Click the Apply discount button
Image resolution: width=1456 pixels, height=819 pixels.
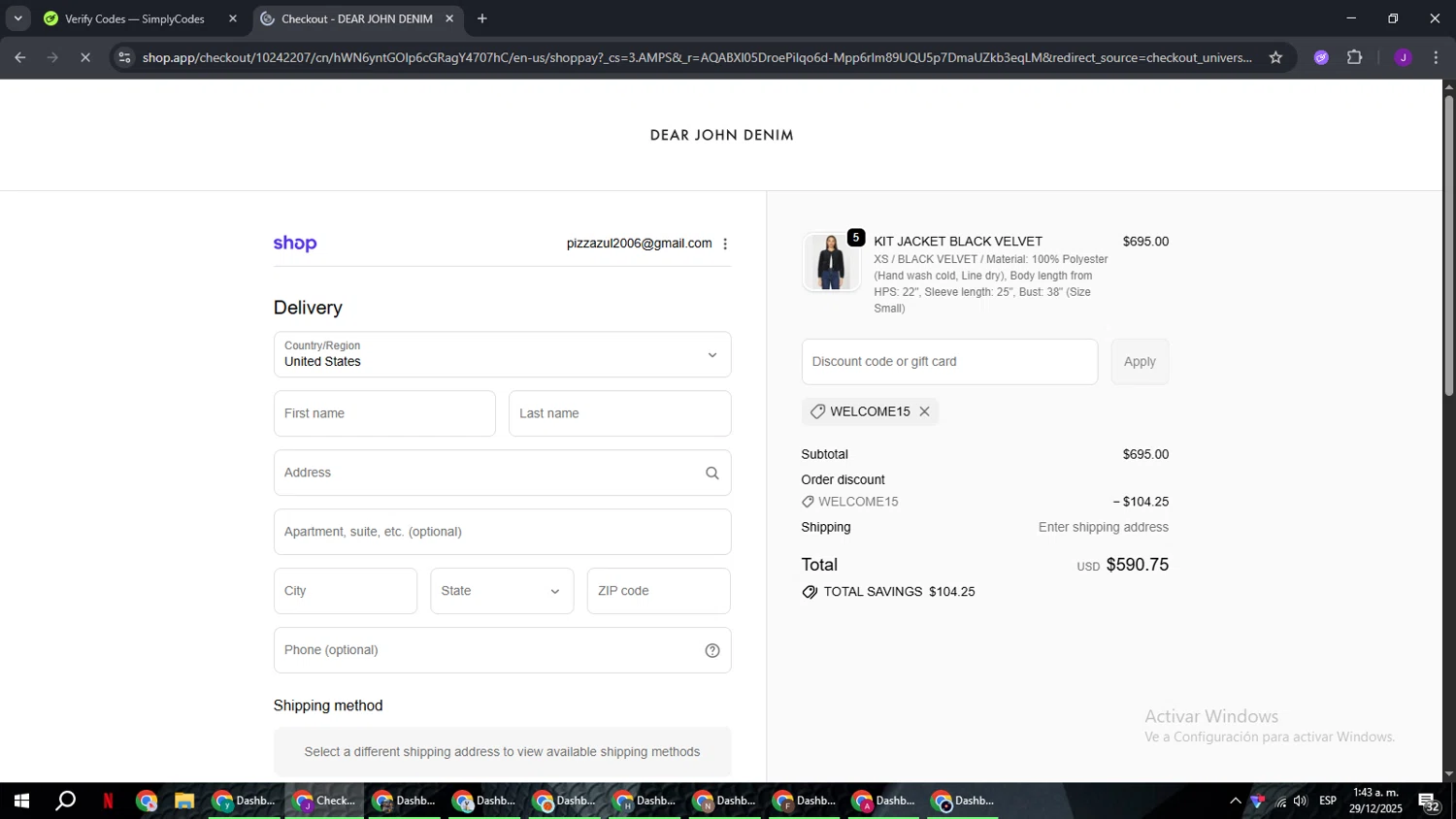click(1140, 362)
